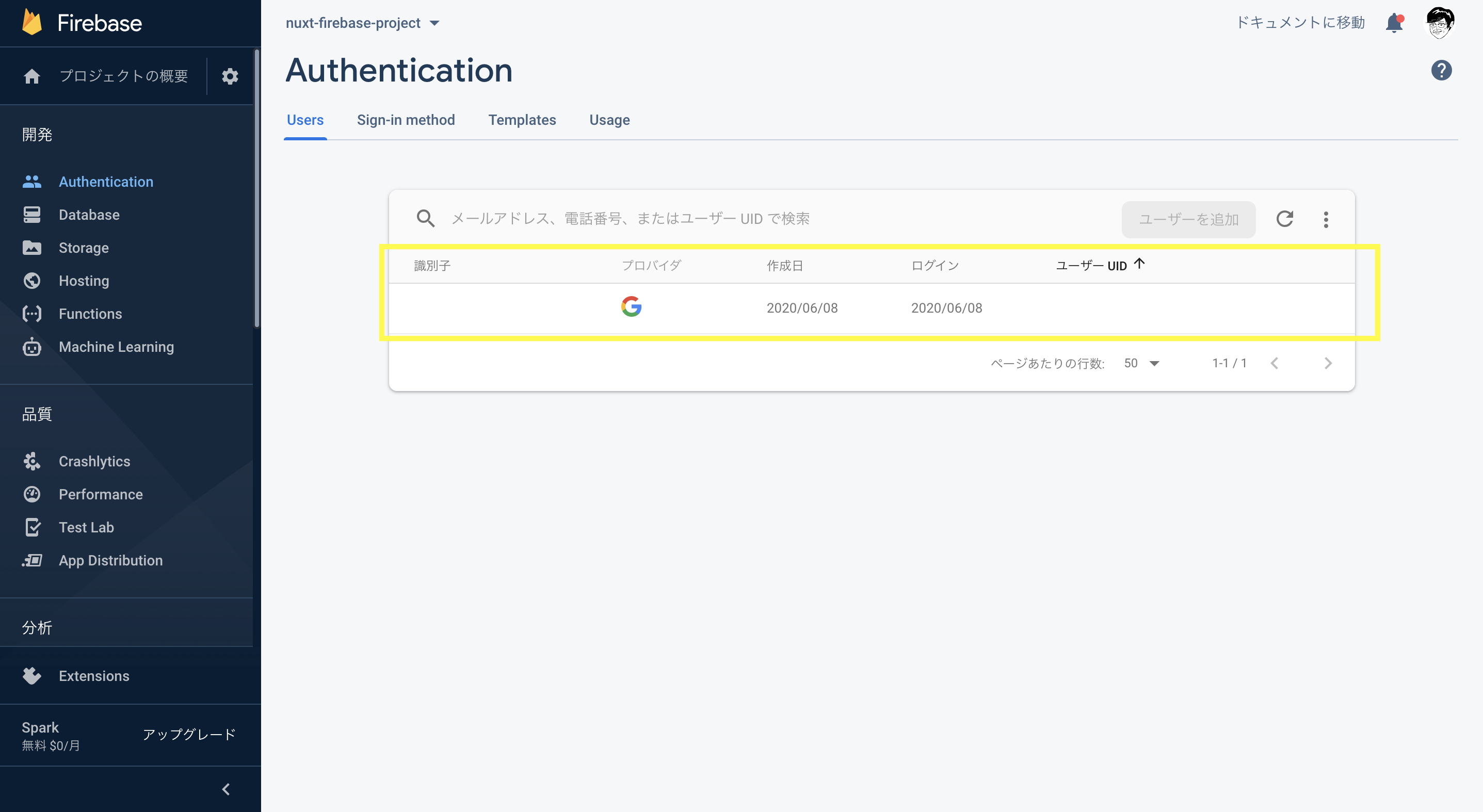Click the ログイン column header
The height and width of the screenshot is (812, 1483).
pos(935,265)
